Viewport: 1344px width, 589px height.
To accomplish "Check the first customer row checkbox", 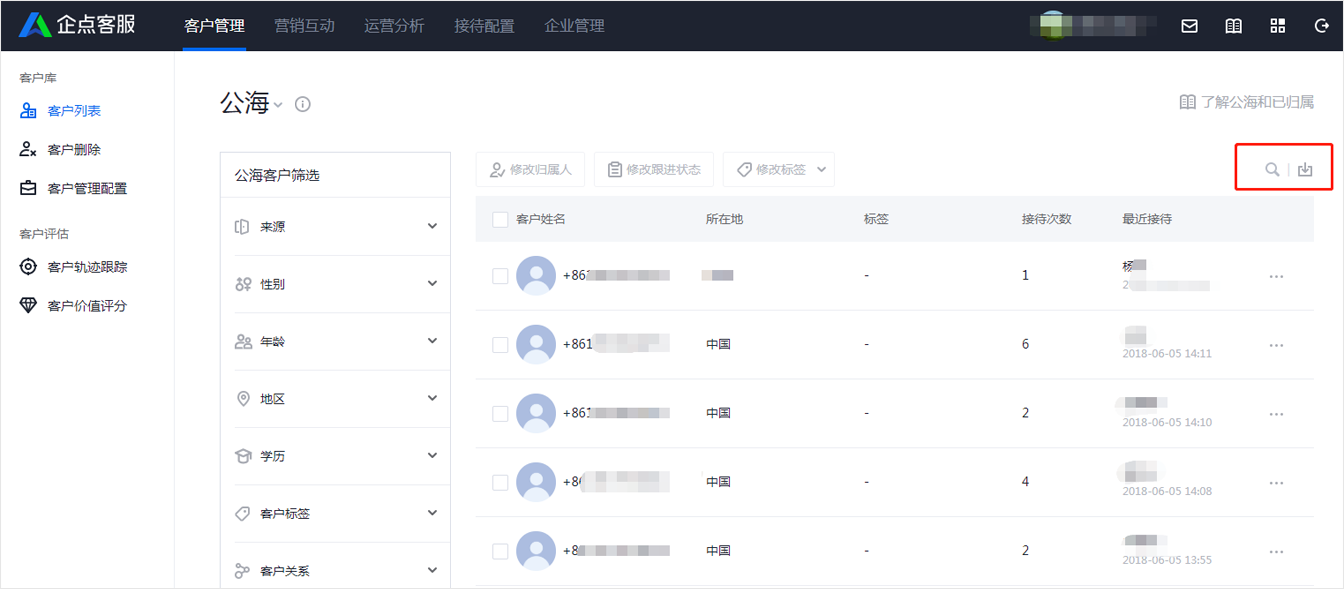I will tap(500, 276).
